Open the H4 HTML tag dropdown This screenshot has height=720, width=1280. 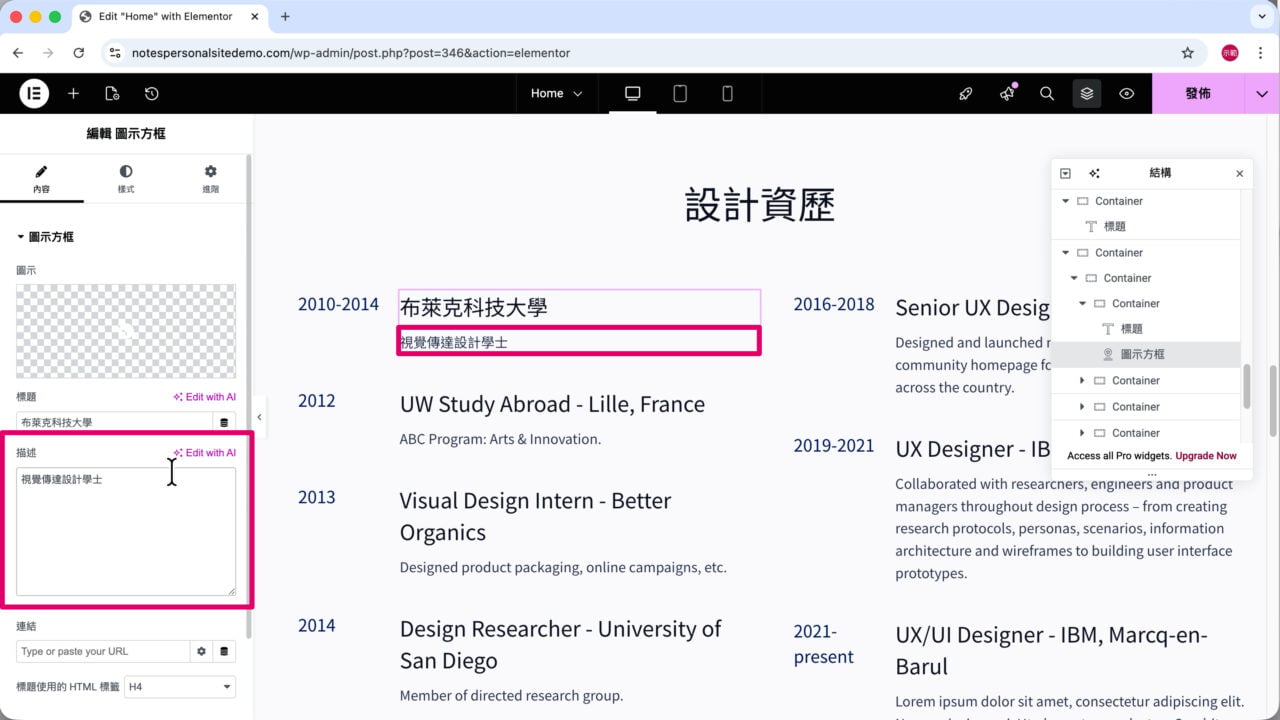(x=180, y=687)
